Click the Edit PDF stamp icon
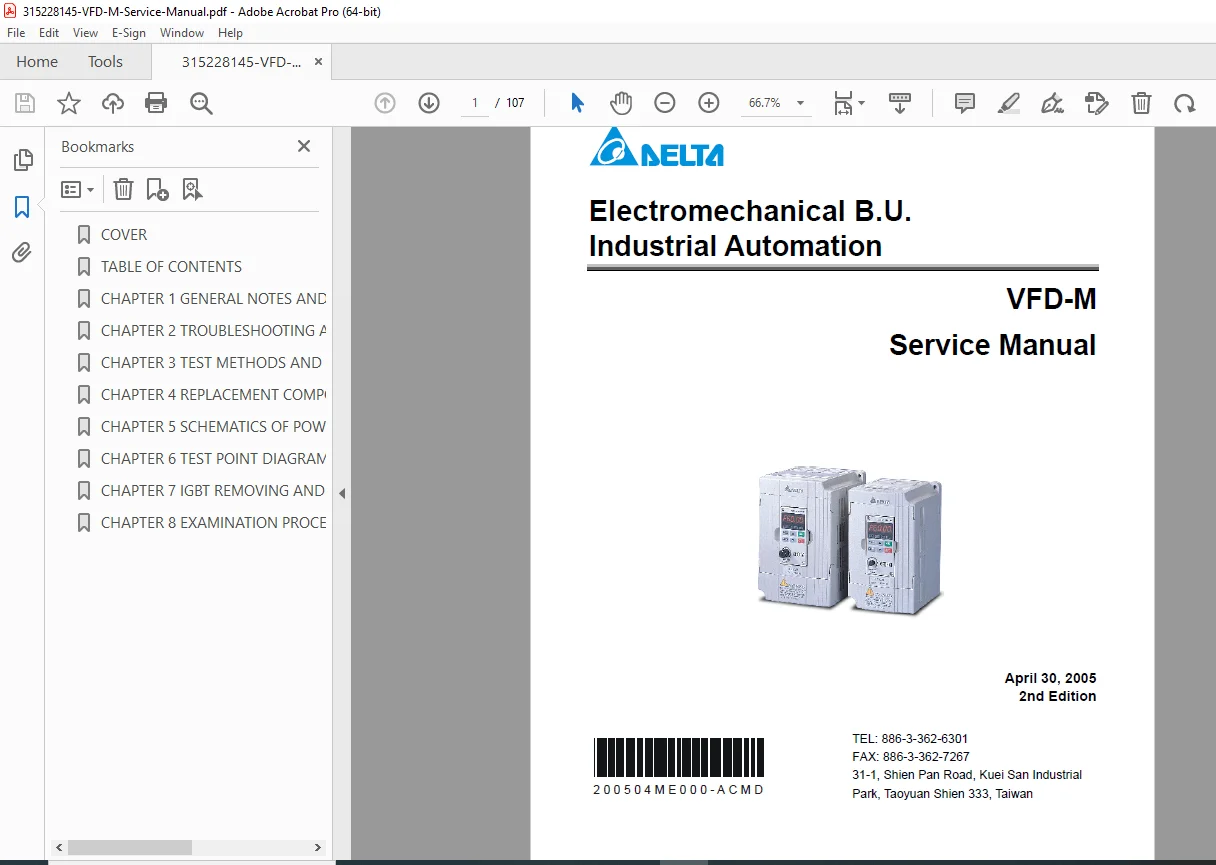 [1097, 103]
